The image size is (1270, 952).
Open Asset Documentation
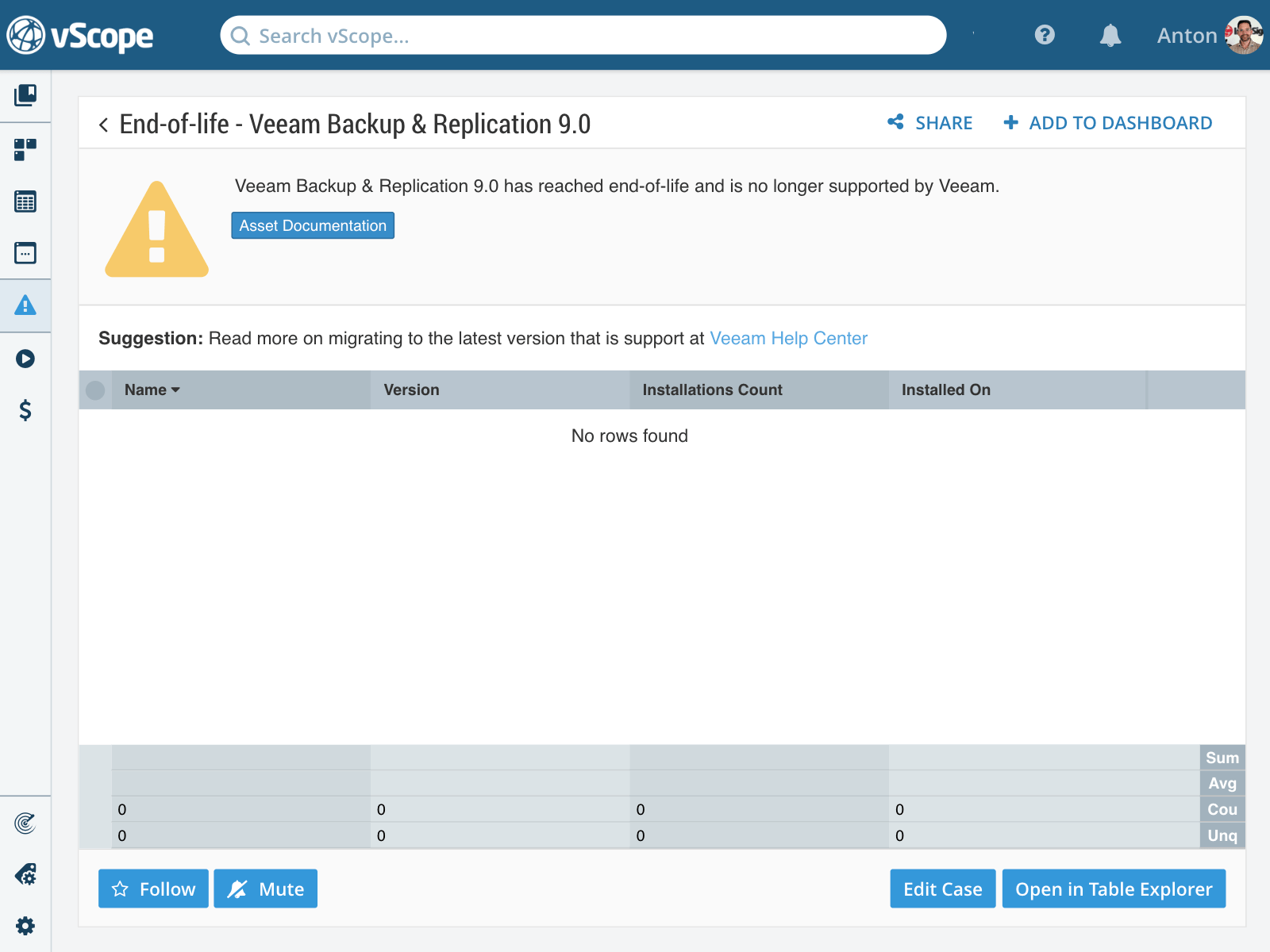pos(313,225)
